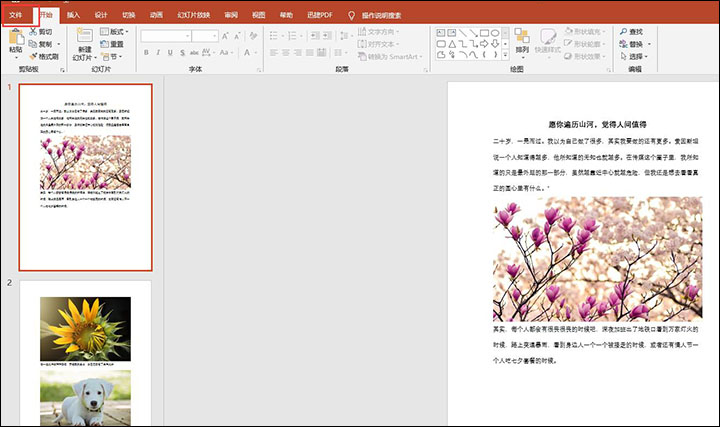Click the 粘贴 (Paste) icon

coord(15,37)
